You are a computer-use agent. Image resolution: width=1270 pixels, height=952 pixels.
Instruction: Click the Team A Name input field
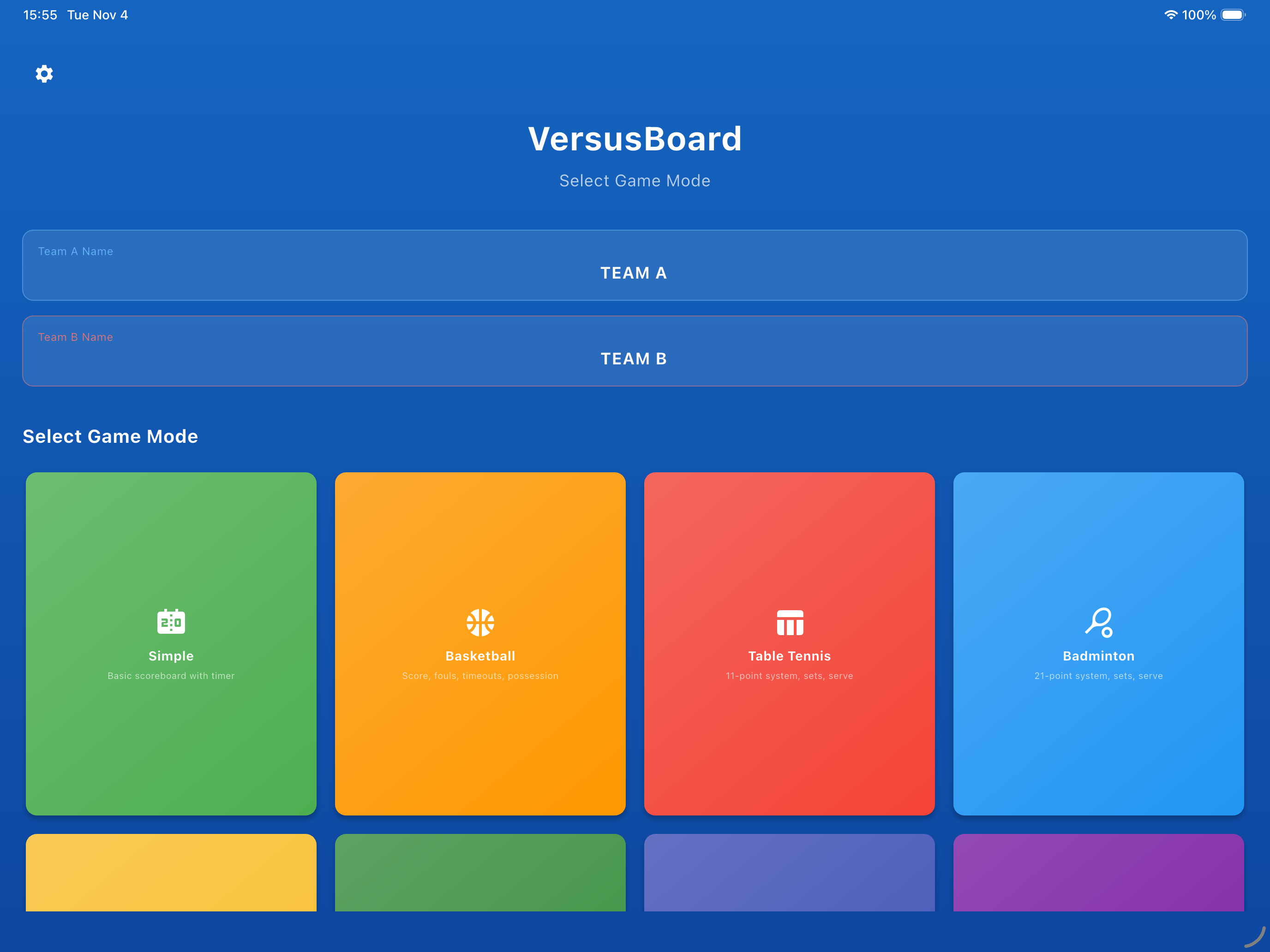point(635,265)
